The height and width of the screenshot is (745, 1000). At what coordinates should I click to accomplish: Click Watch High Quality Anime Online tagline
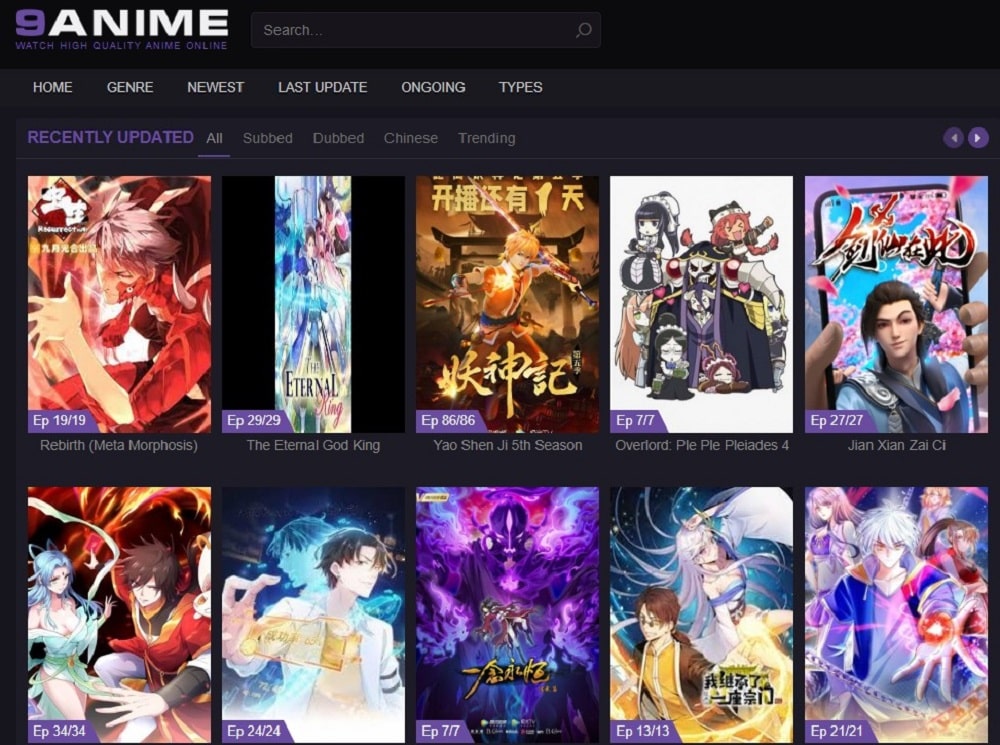(121, 46)
